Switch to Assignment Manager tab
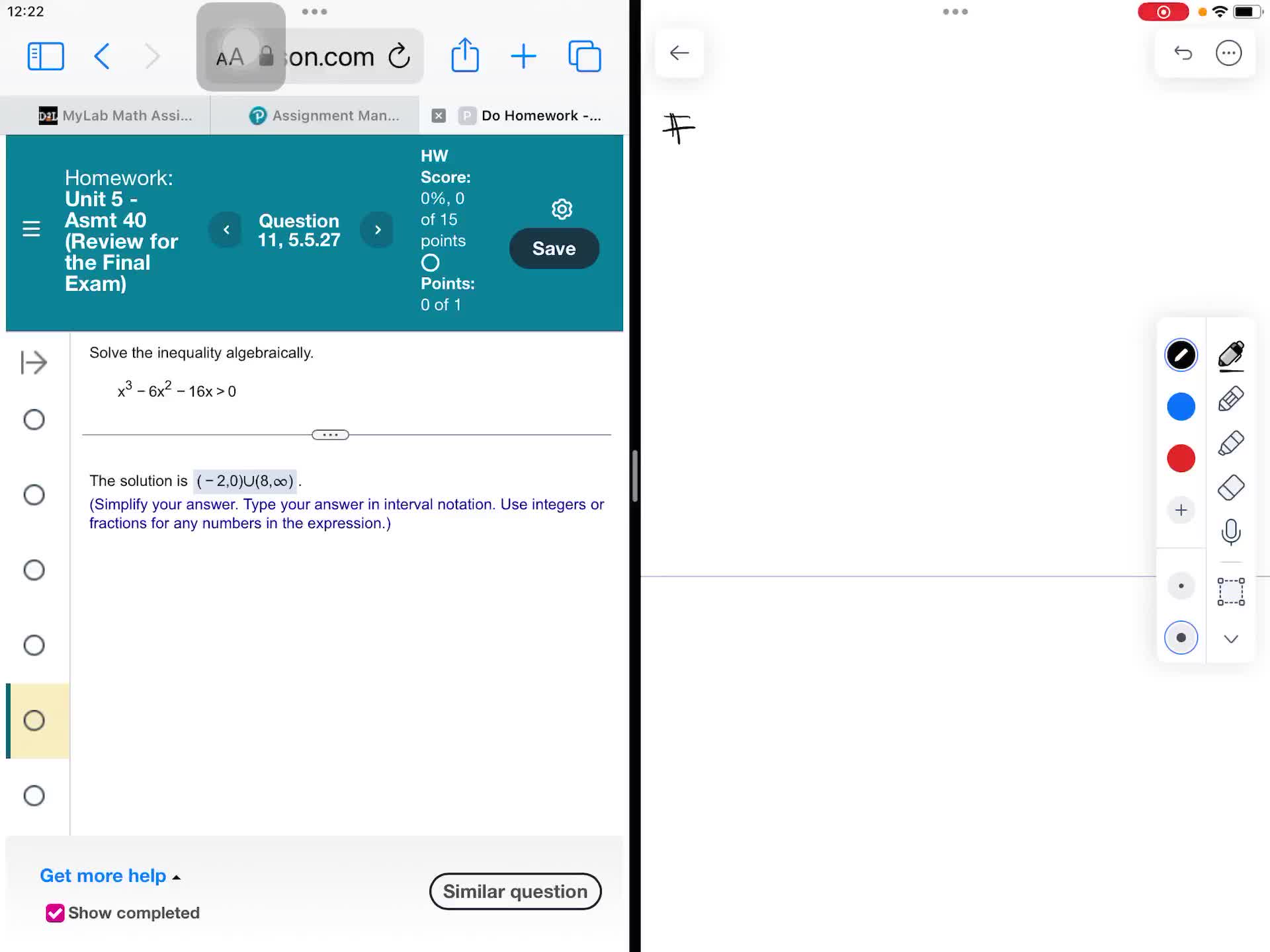Screen dimensions: 1270x952 (x=324, y=116)
